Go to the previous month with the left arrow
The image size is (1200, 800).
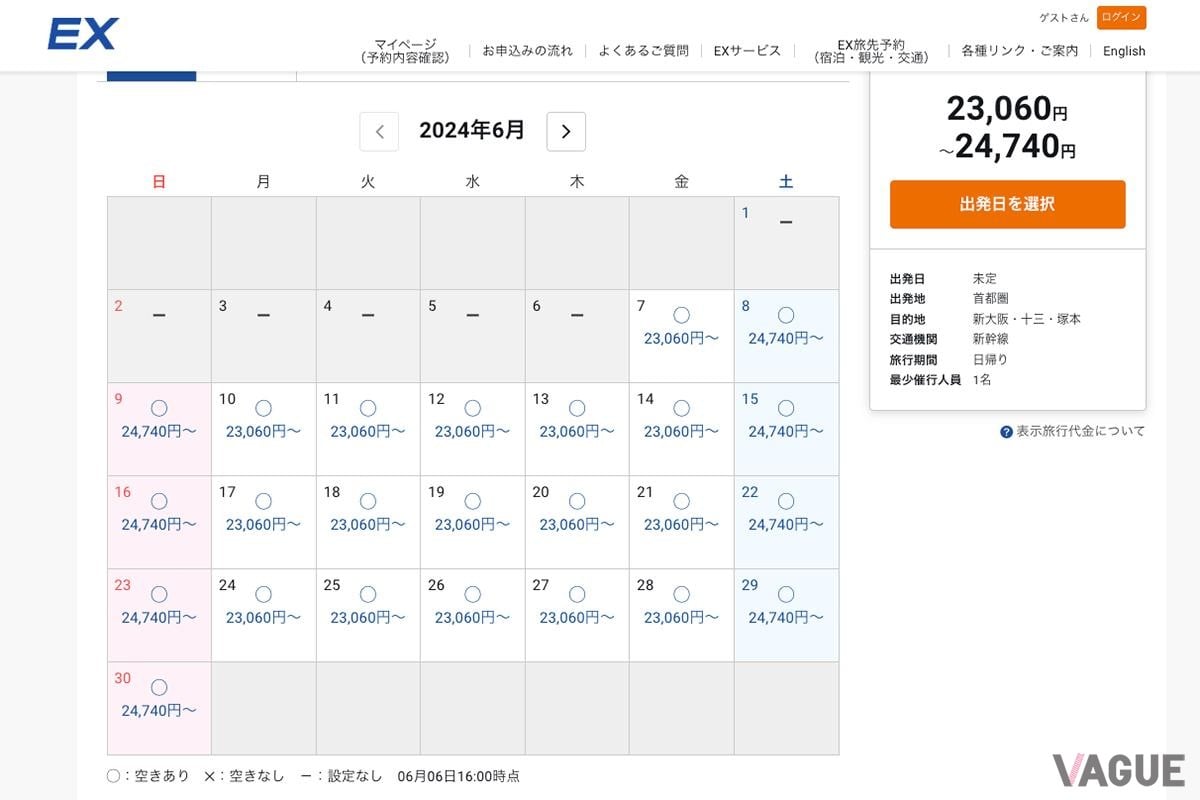click(x=379, y=131)
